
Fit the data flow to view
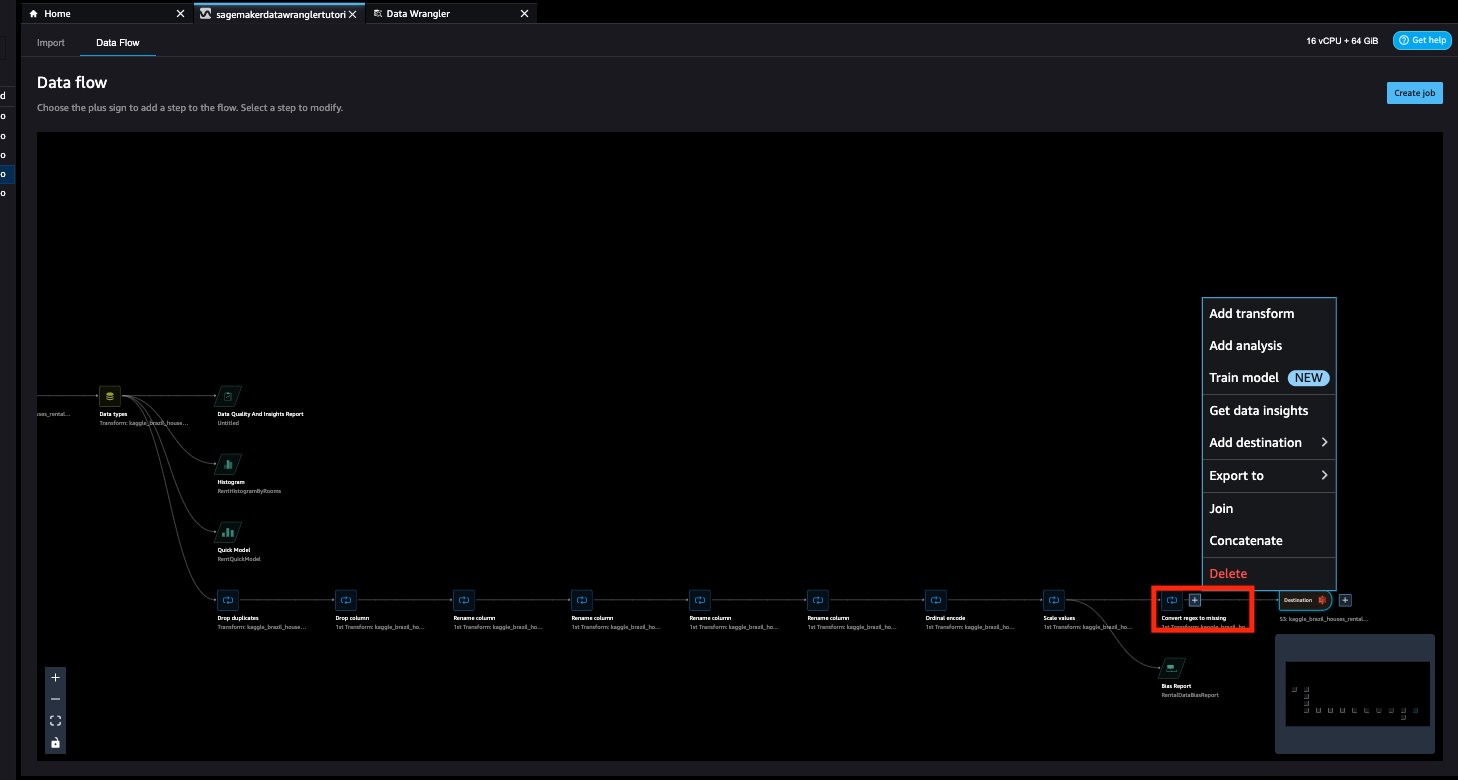click(55, 720)
